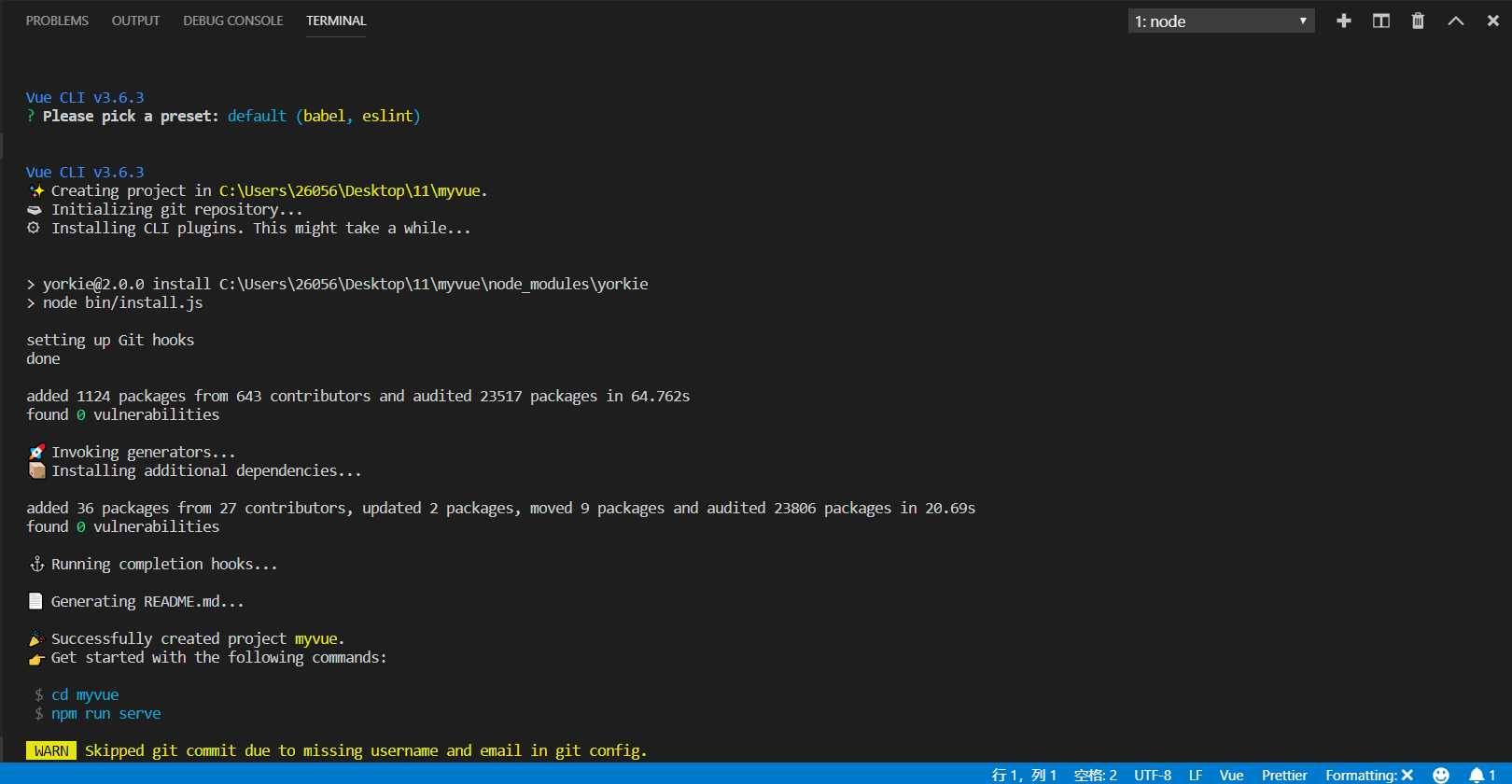This screenshot has width=1512, height=784.
Task: Show the DEBUG CONSOLE tab
Action: (x=232, y=21)
